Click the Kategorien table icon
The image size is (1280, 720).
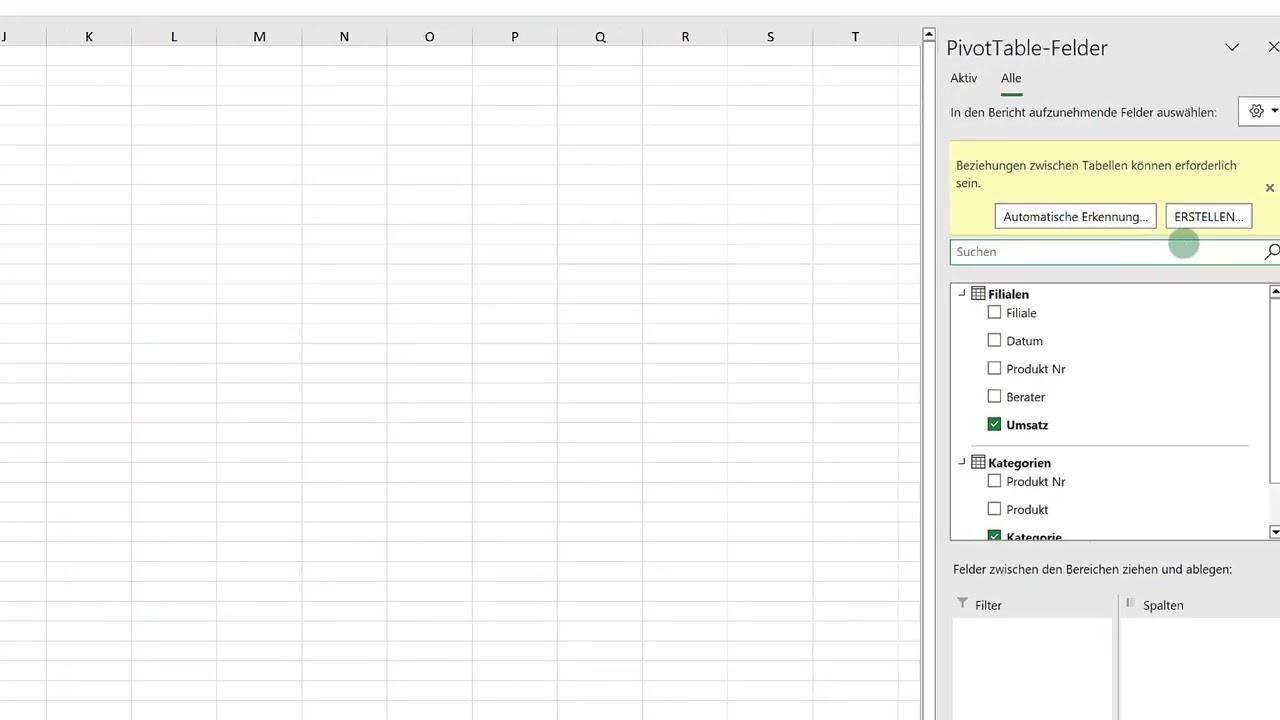pyautogui.click(x=978, y=463)
